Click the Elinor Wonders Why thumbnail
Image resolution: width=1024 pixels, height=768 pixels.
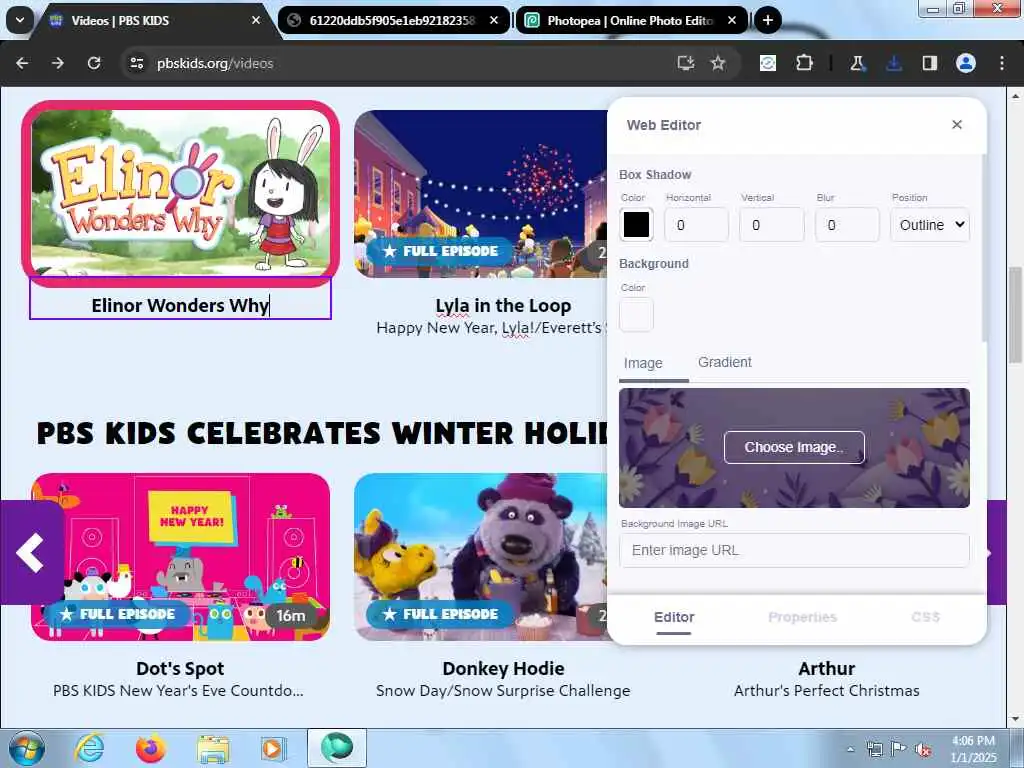(181, 193)
